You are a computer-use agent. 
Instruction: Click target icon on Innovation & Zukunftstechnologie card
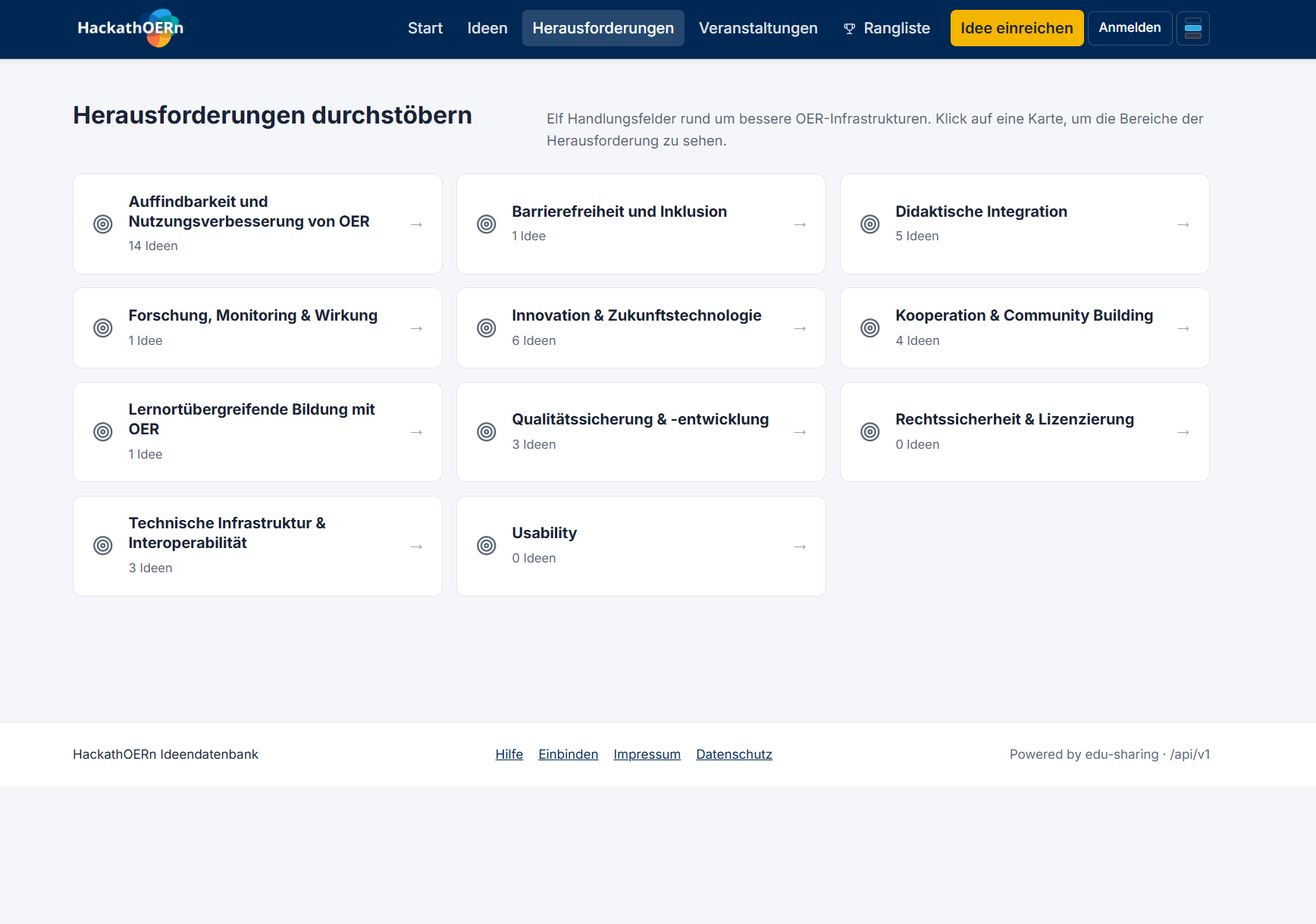coord(487,328)
